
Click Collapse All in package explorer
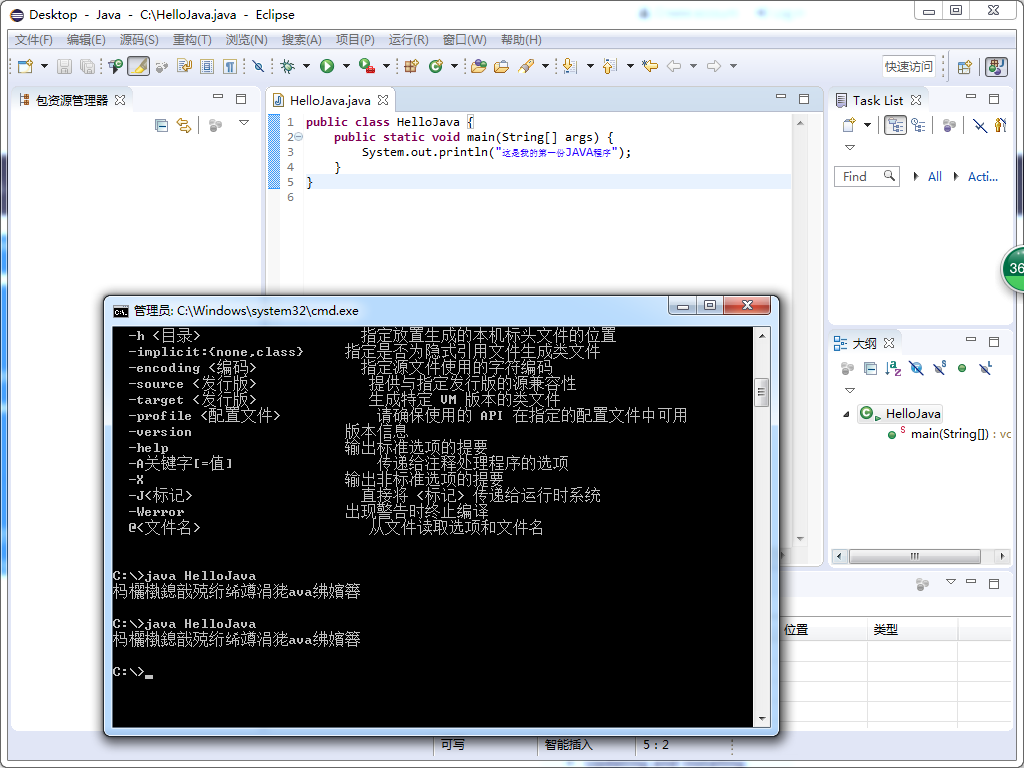click(x=161, y=125)
